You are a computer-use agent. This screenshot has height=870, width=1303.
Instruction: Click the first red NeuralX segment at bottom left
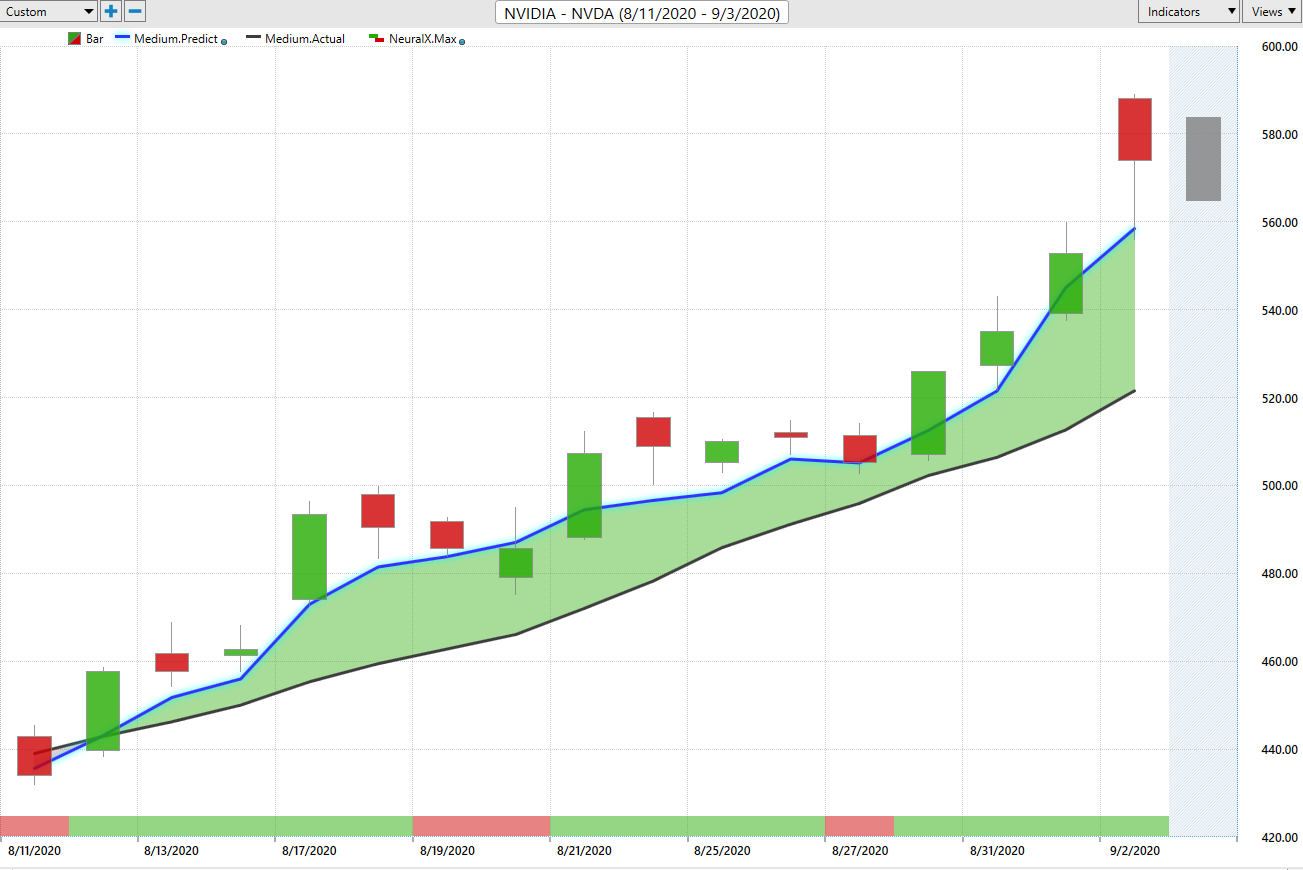pyautogui.click(x=34, y=826)
